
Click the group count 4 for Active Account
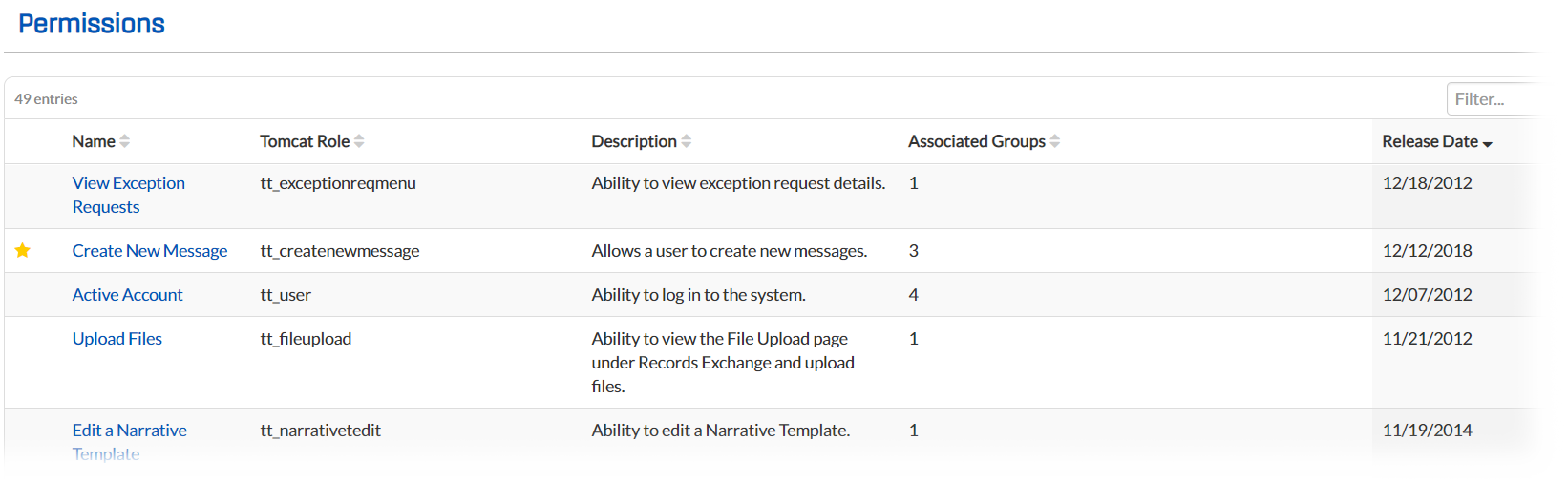tap(914, 295)
